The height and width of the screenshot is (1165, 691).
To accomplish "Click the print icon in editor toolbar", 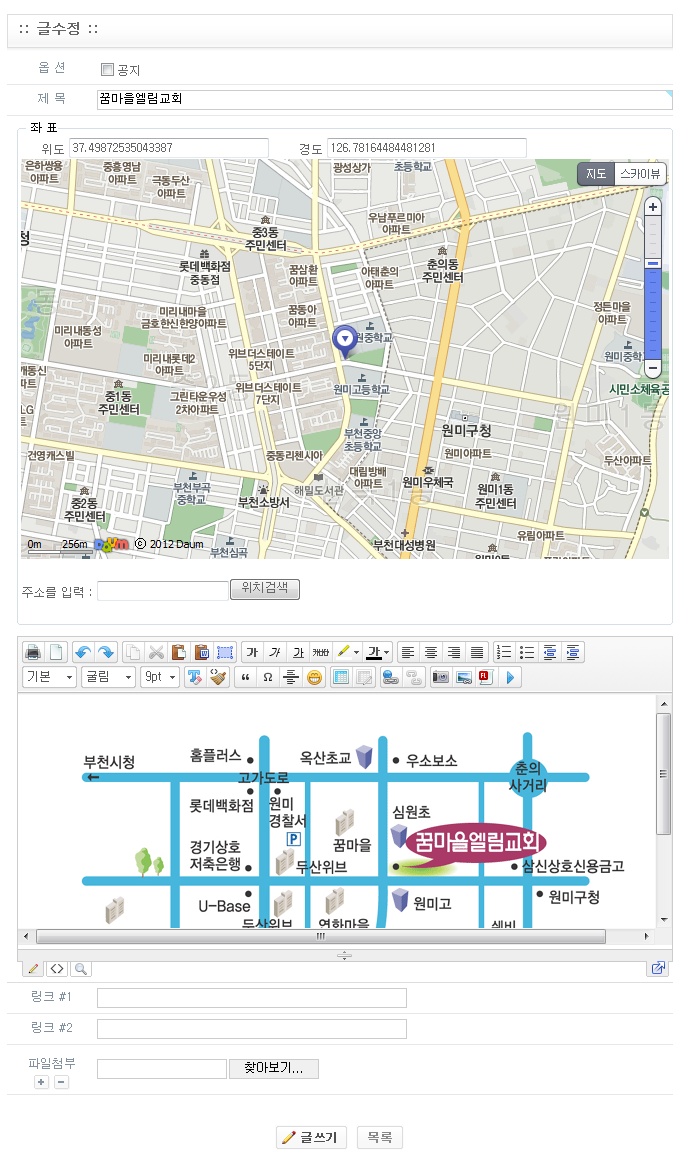I will click(33, 652).
